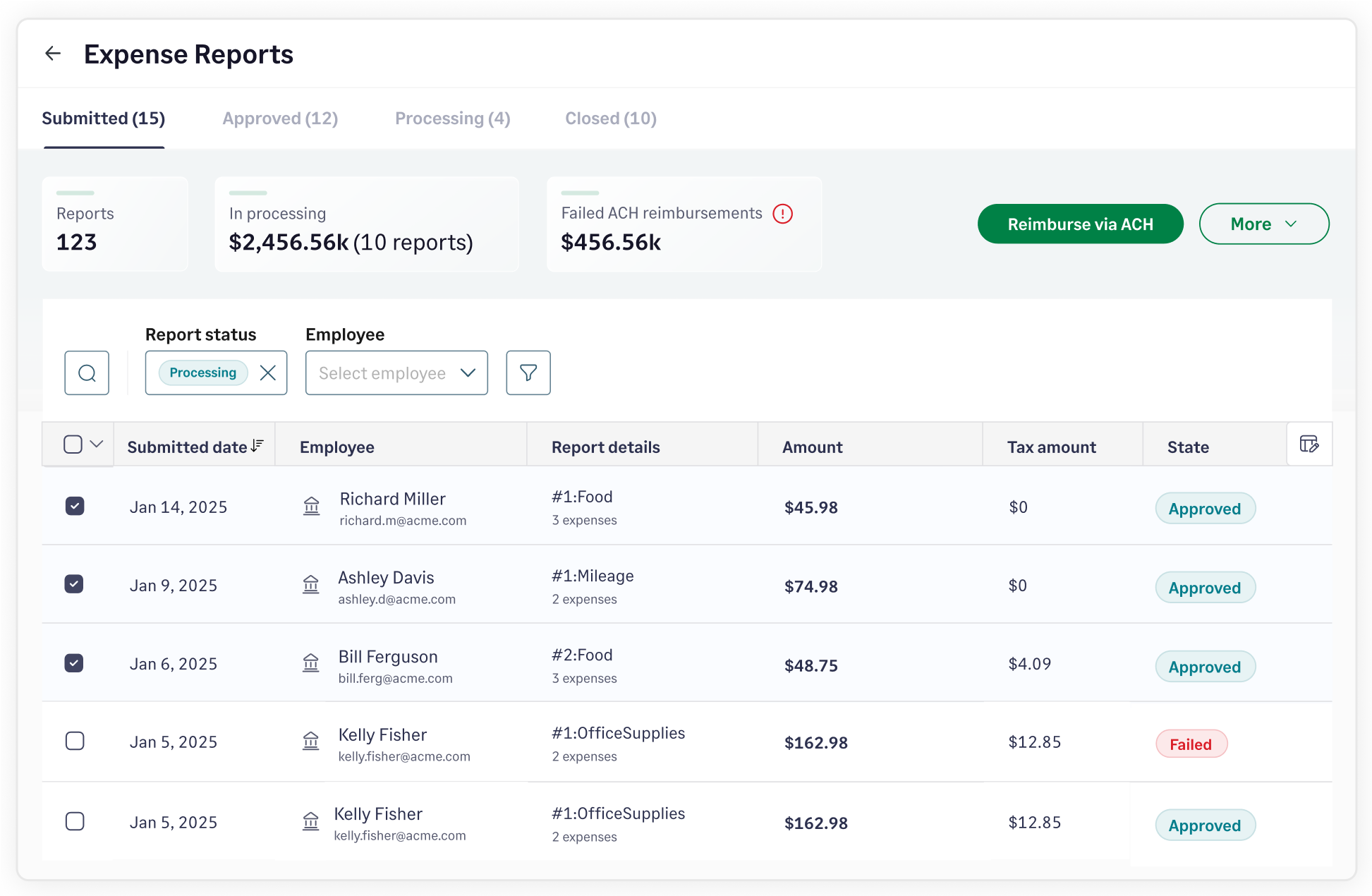Viewport: 1372px width, 896px height.
Task: Uncheck the Ashley Davis row checkbox
Action: pyautogui.click(x=74, y=584)
